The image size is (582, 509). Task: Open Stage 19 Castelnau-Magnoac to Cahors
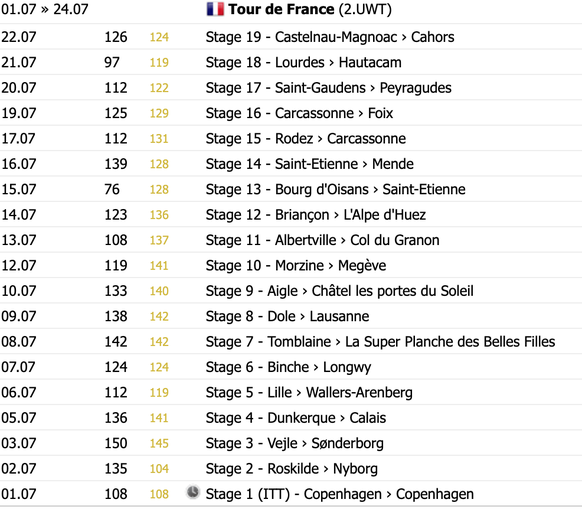point(330,37)
